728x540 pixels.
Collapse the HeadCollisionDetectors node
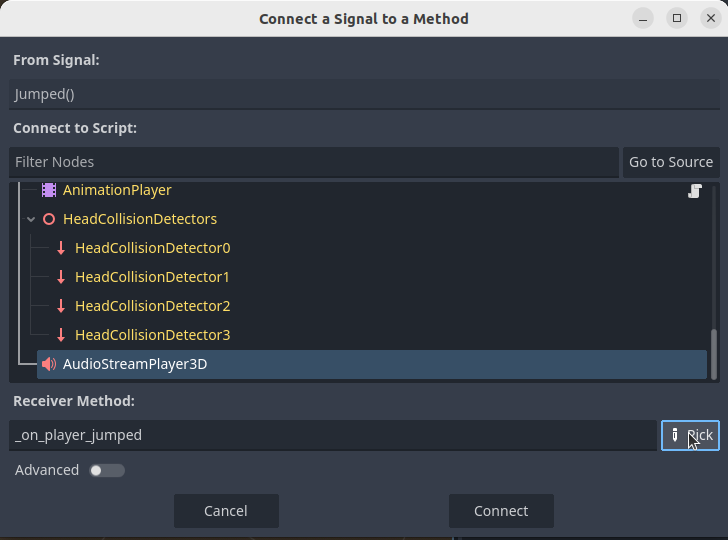[31, 219]
